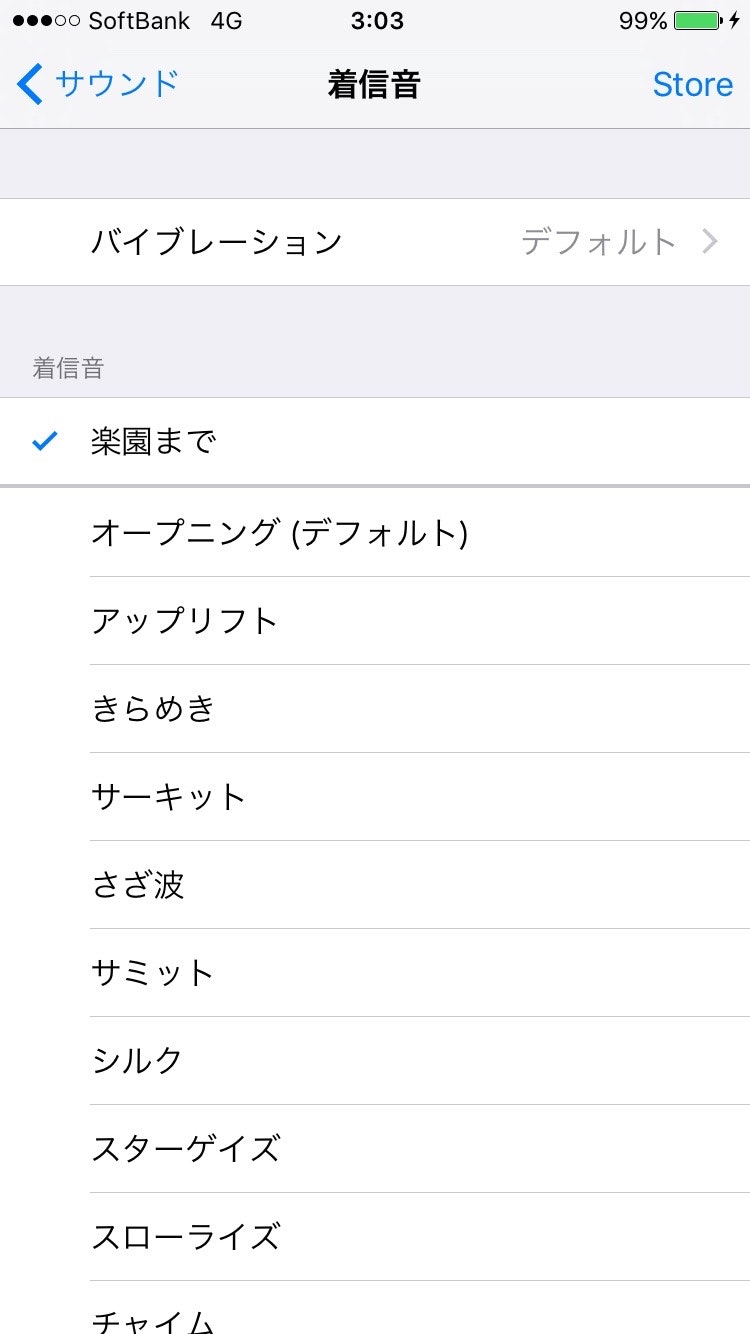Screen dimensions: 750x1334
Task: Select the シルク ringtone
Action: pos(375,1060)
